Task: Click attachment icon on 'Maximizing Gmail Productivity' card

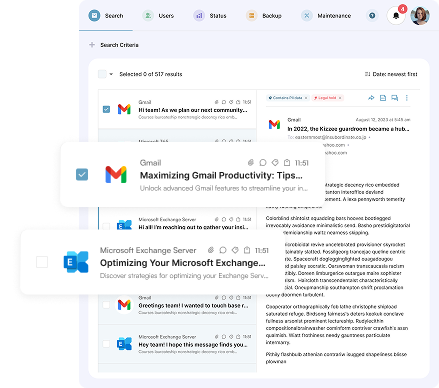Action: [x=251, y=163]
